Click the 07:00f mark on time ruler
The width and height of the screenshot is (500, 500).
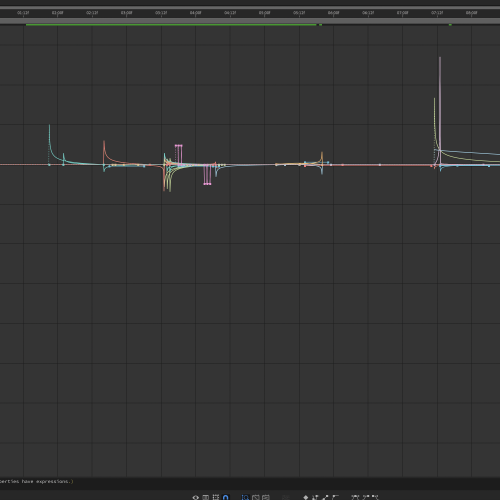[402, 13]
